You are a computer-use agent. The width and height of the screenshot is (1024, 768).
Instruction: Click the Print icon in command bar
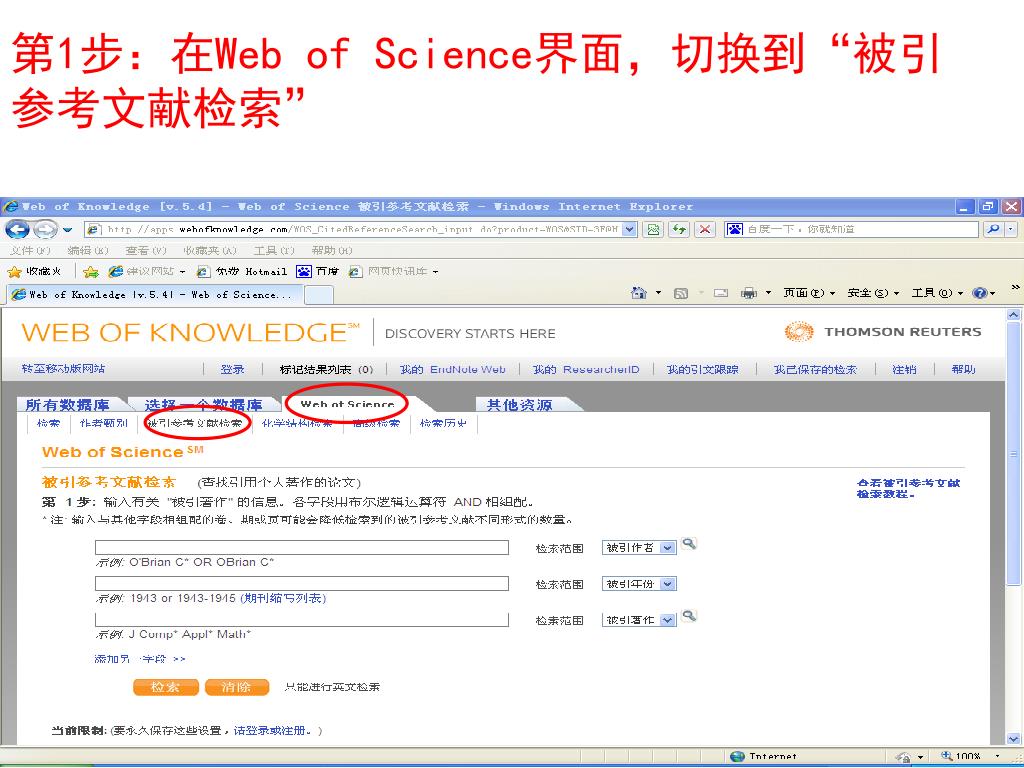[748, 293]
